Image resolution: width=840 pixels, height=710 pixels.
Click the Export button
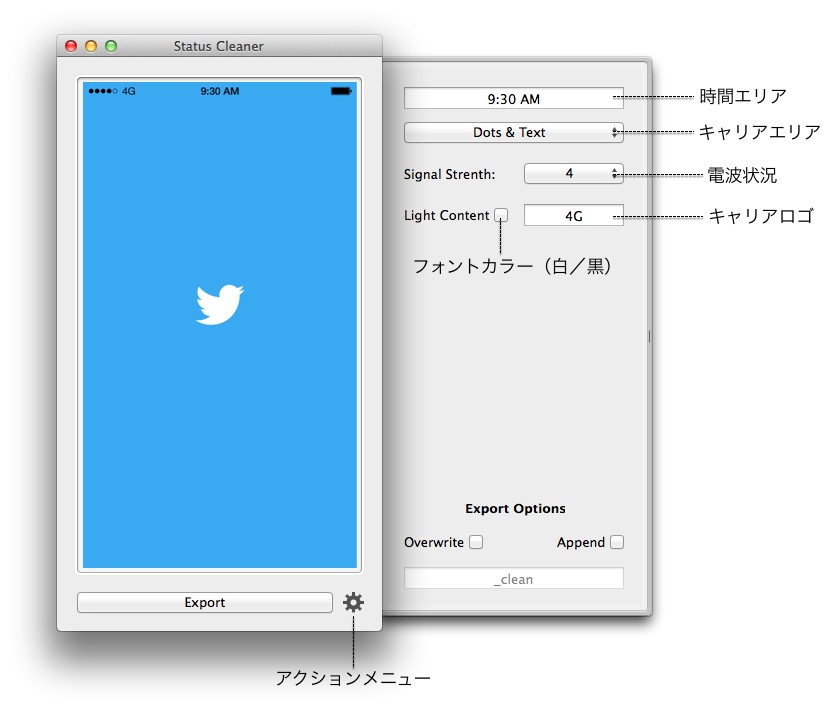(205, 602)
